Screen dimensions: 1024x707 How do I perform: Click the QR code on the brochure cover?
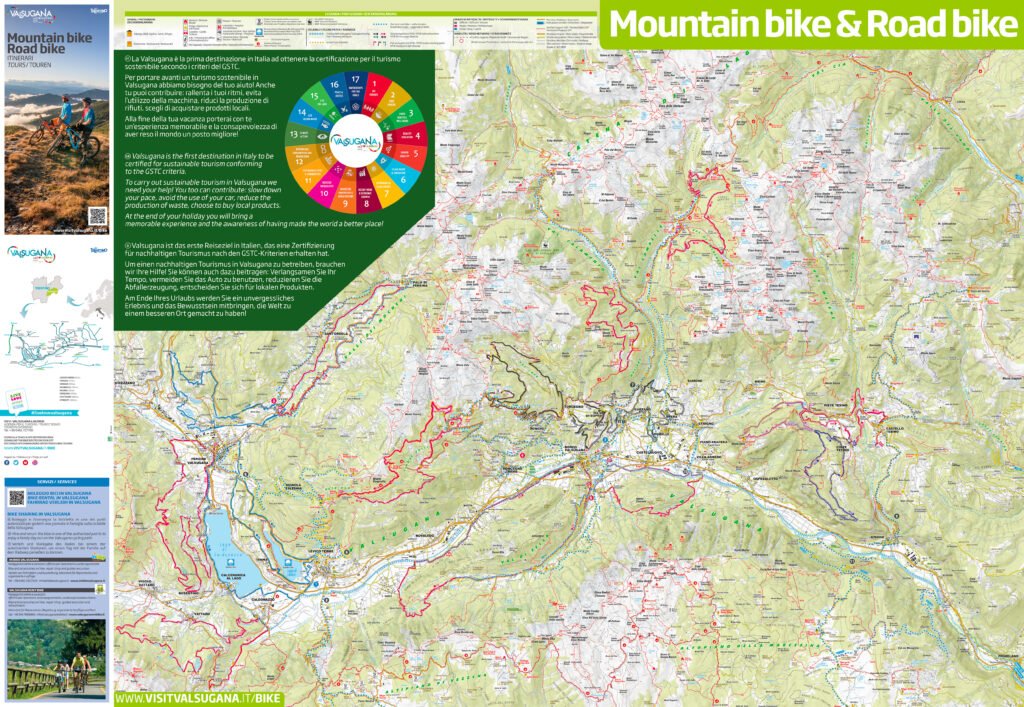coord(97,215)
